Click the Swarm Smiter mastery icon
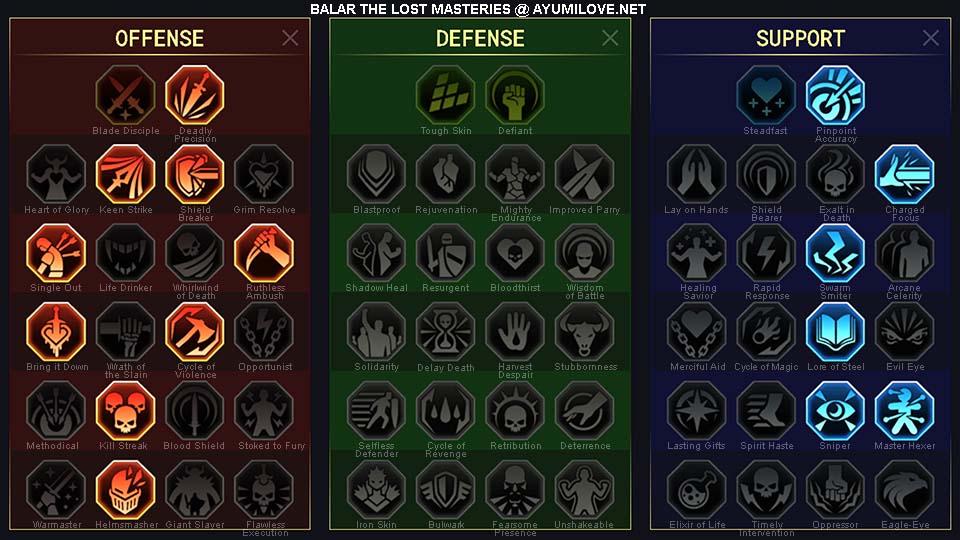 835,253
